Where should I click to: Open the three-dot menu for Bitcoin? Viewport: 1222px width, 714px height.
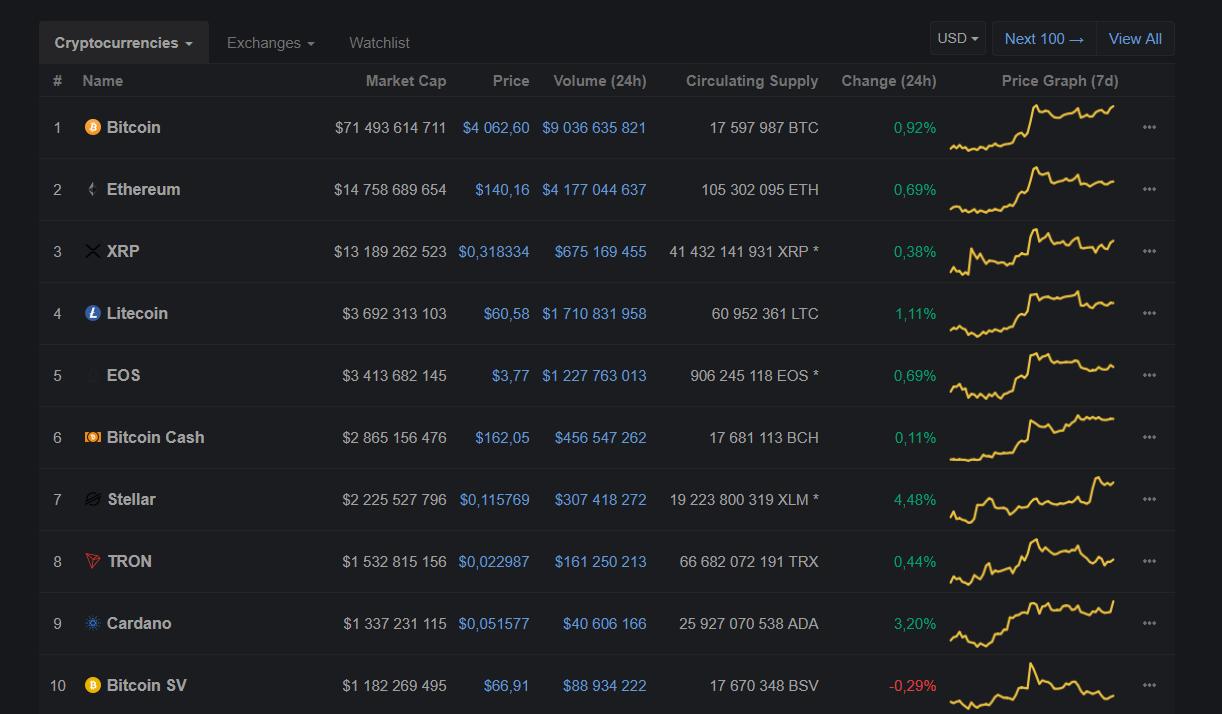1149,127
